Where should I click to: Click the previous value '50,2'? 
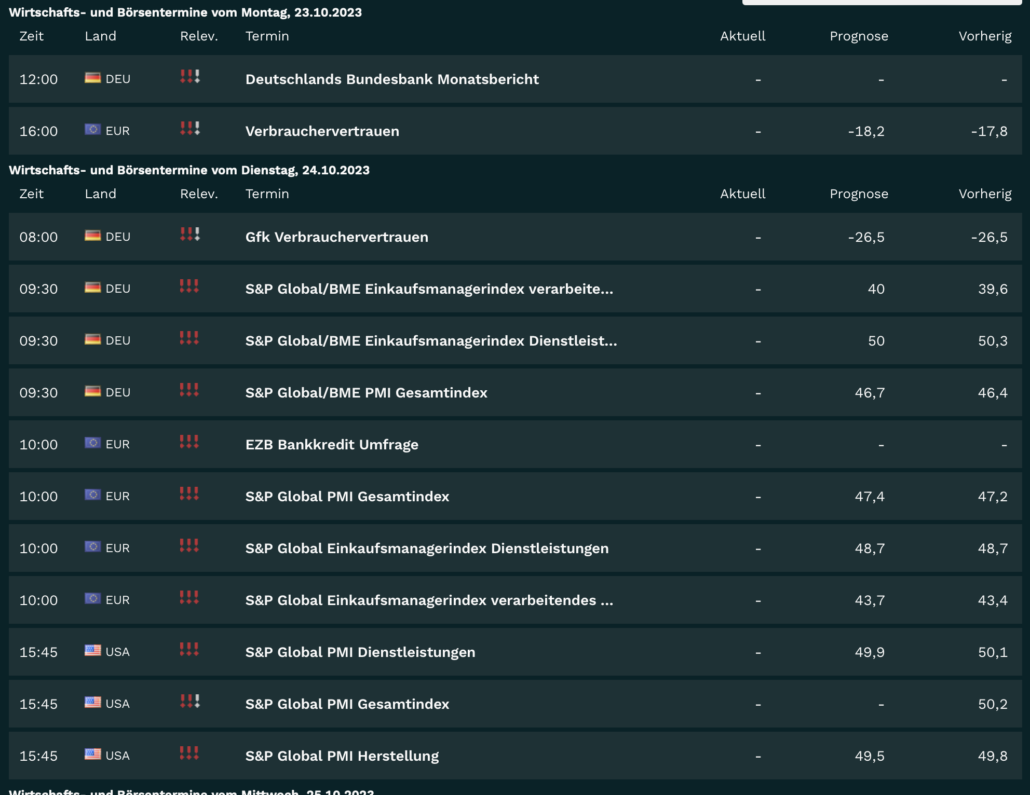tap(993, 704)
